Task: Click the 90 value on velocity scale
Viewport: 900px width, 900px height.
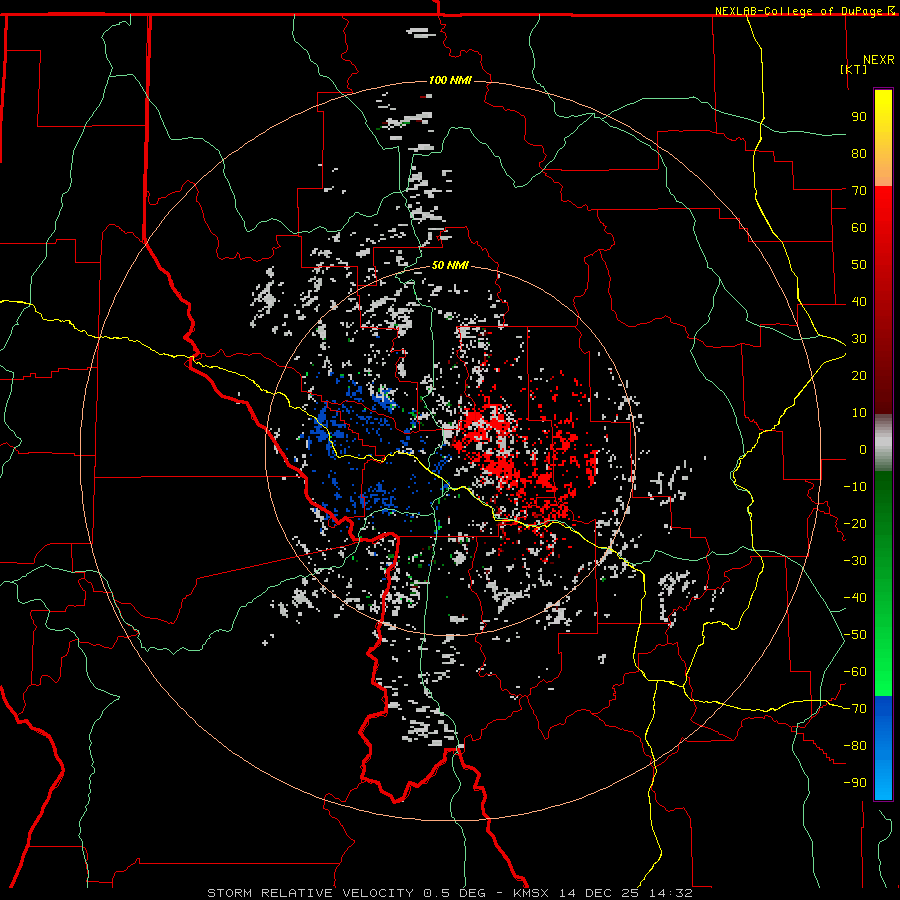Action: coord(859,117)
